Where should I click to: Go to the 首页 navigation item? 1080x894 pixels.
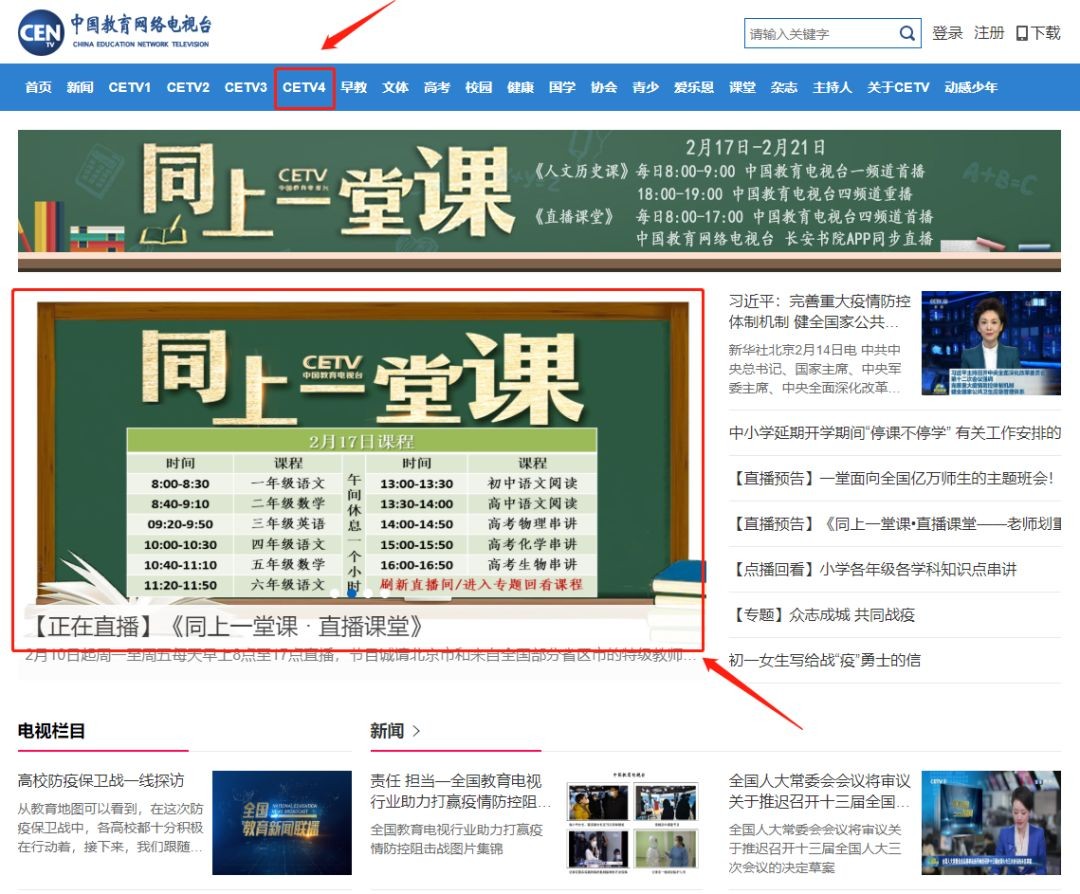click(x=38, y=87)
